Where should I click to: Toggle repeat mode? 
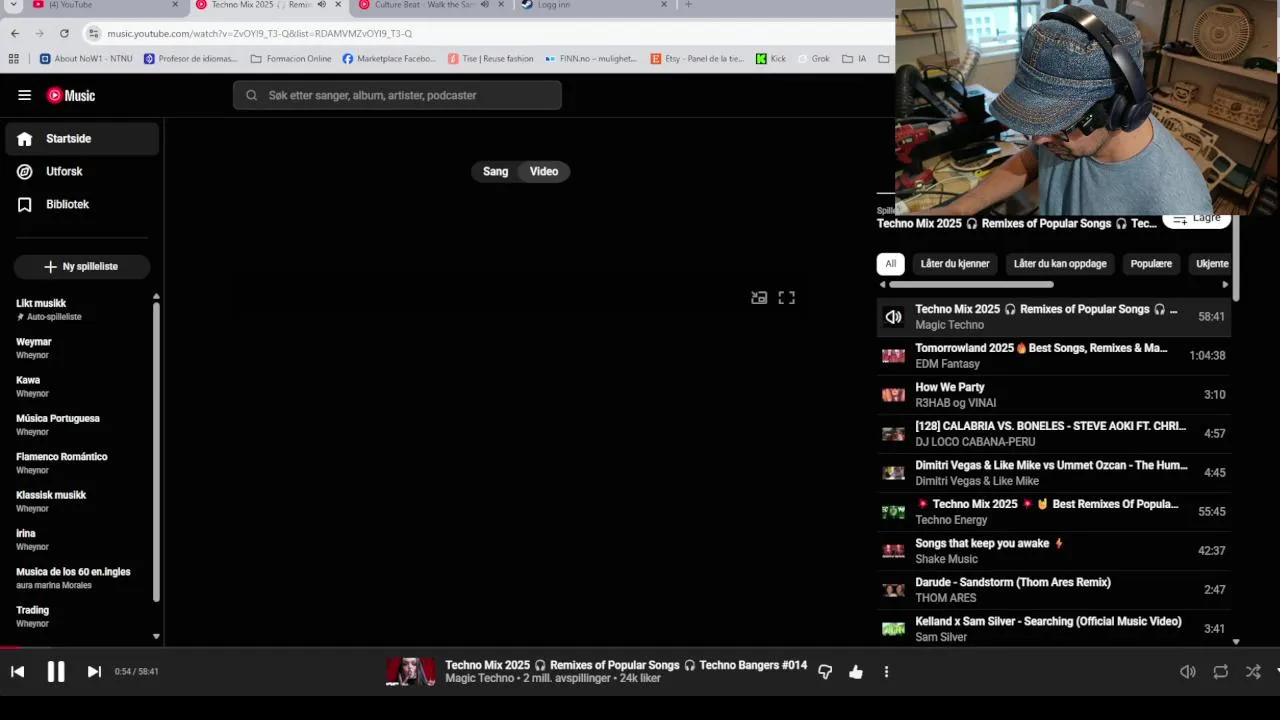(1221, 672)
